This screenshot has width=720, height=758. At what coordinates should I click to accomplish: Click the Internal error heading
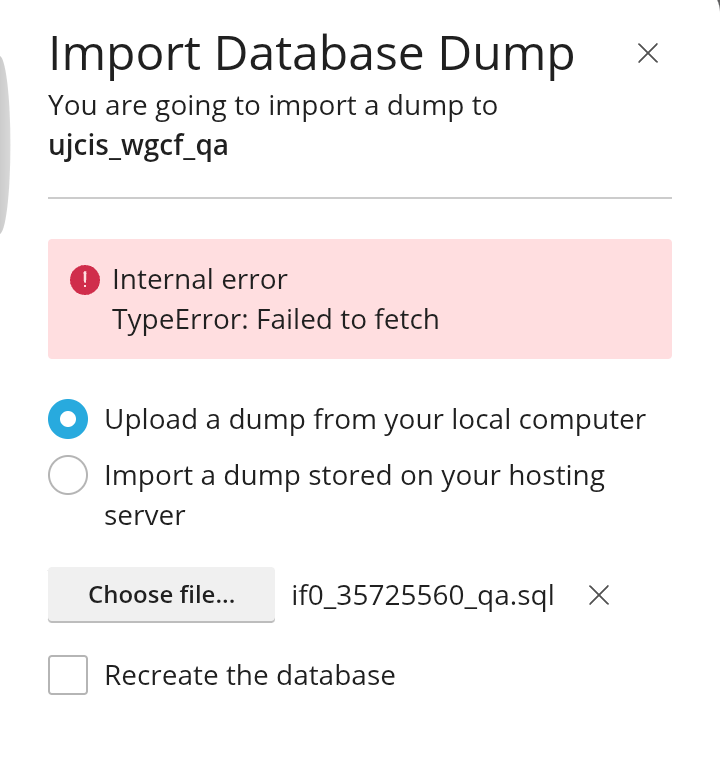[200, 279]
